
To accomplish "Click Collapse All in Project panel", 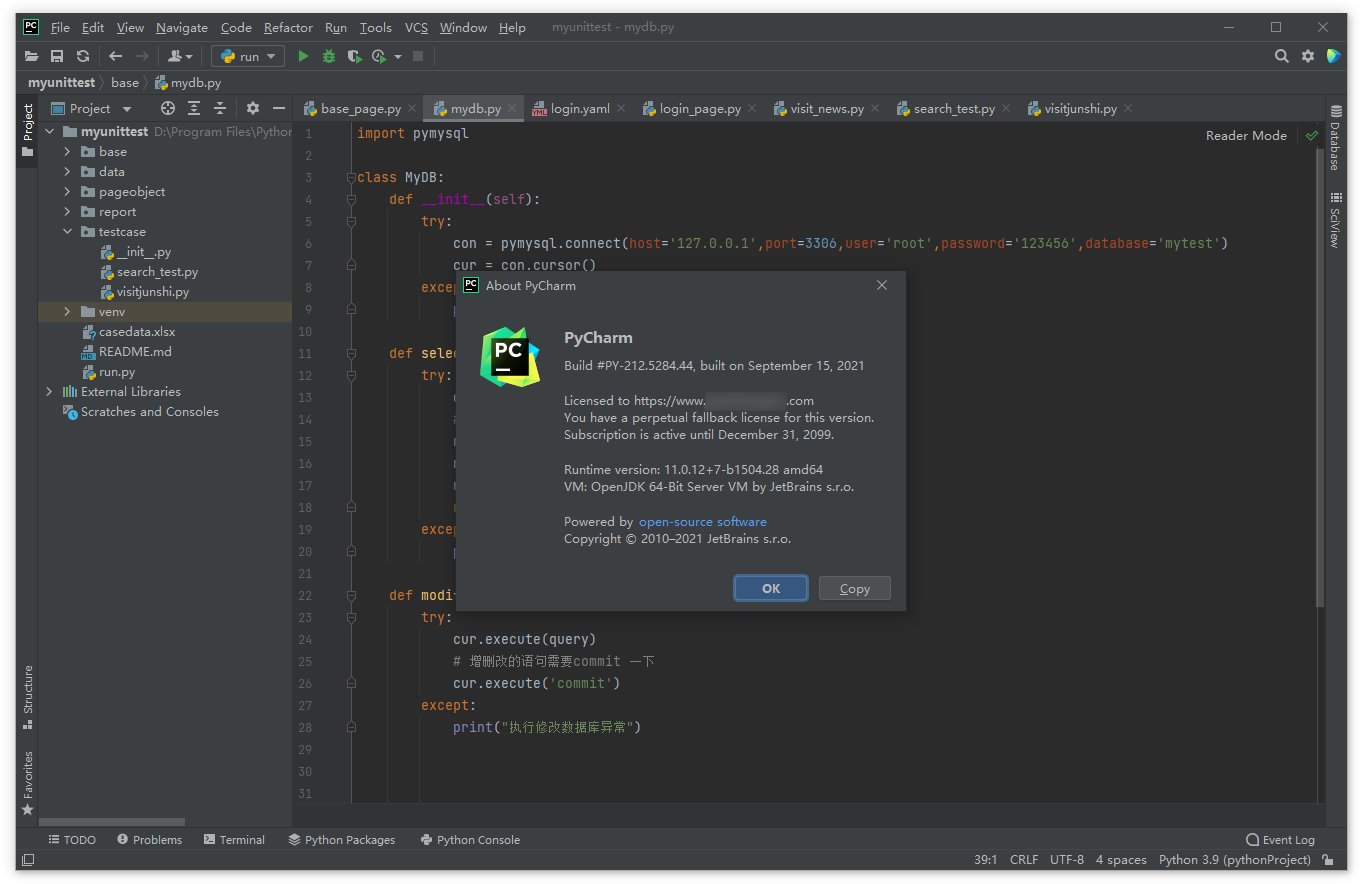I will tap(220, 108).
